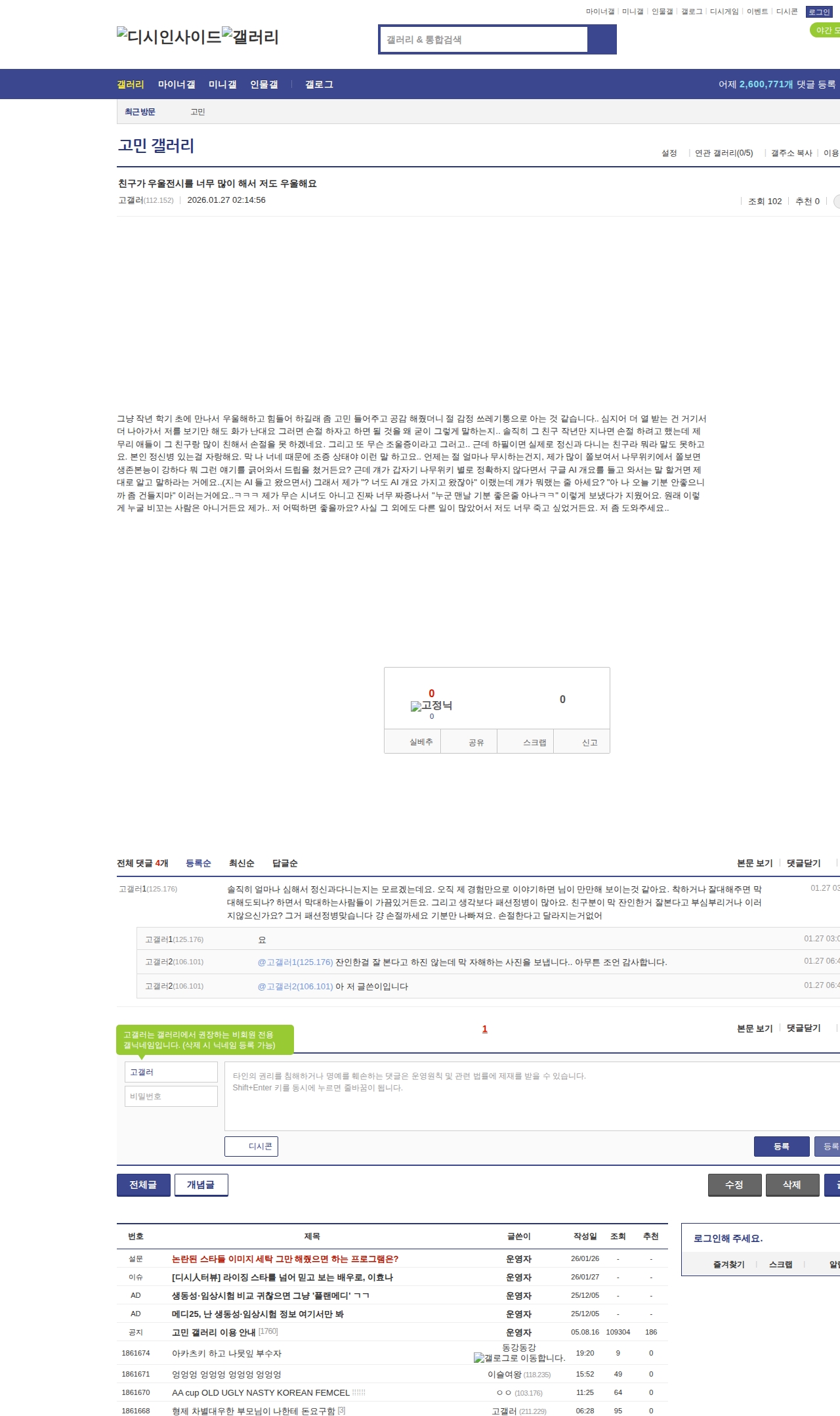The image size is (840, 1416).
Task: Click the 디시인사이드 logo image
Action: click(x=169, y=37)
